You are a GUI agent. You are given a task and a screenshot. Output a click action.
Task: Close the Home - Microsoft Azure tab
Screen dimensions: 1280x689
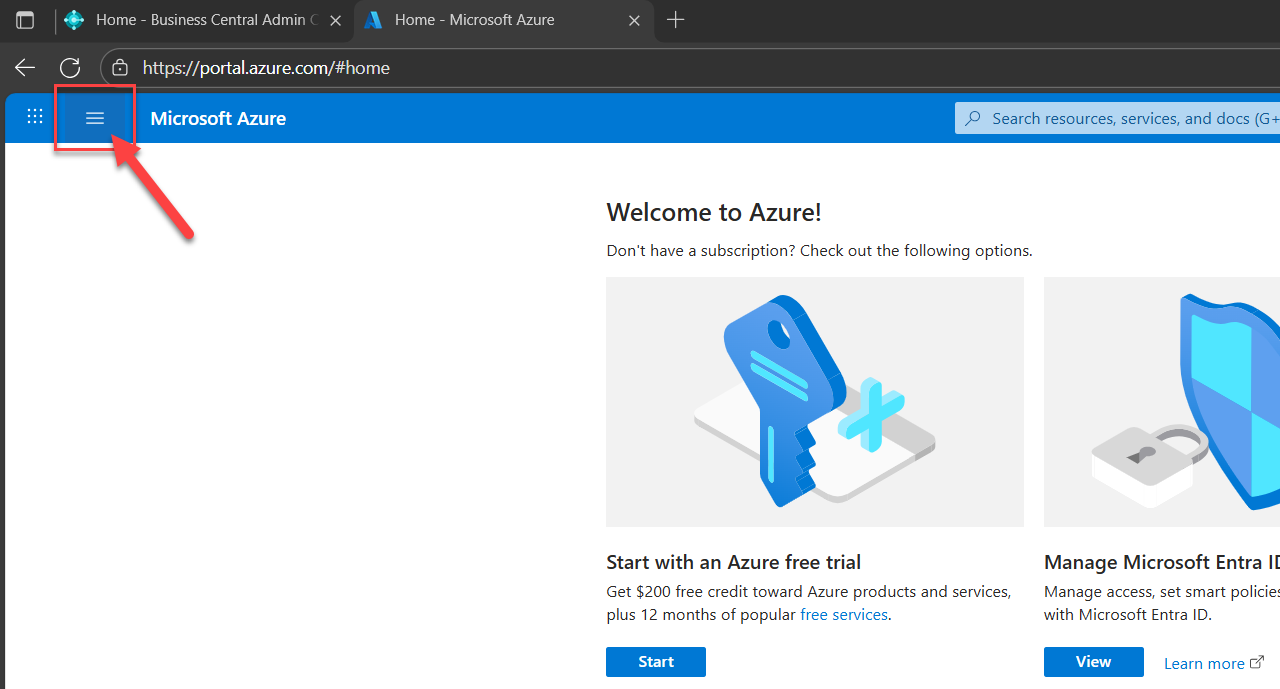634,20
